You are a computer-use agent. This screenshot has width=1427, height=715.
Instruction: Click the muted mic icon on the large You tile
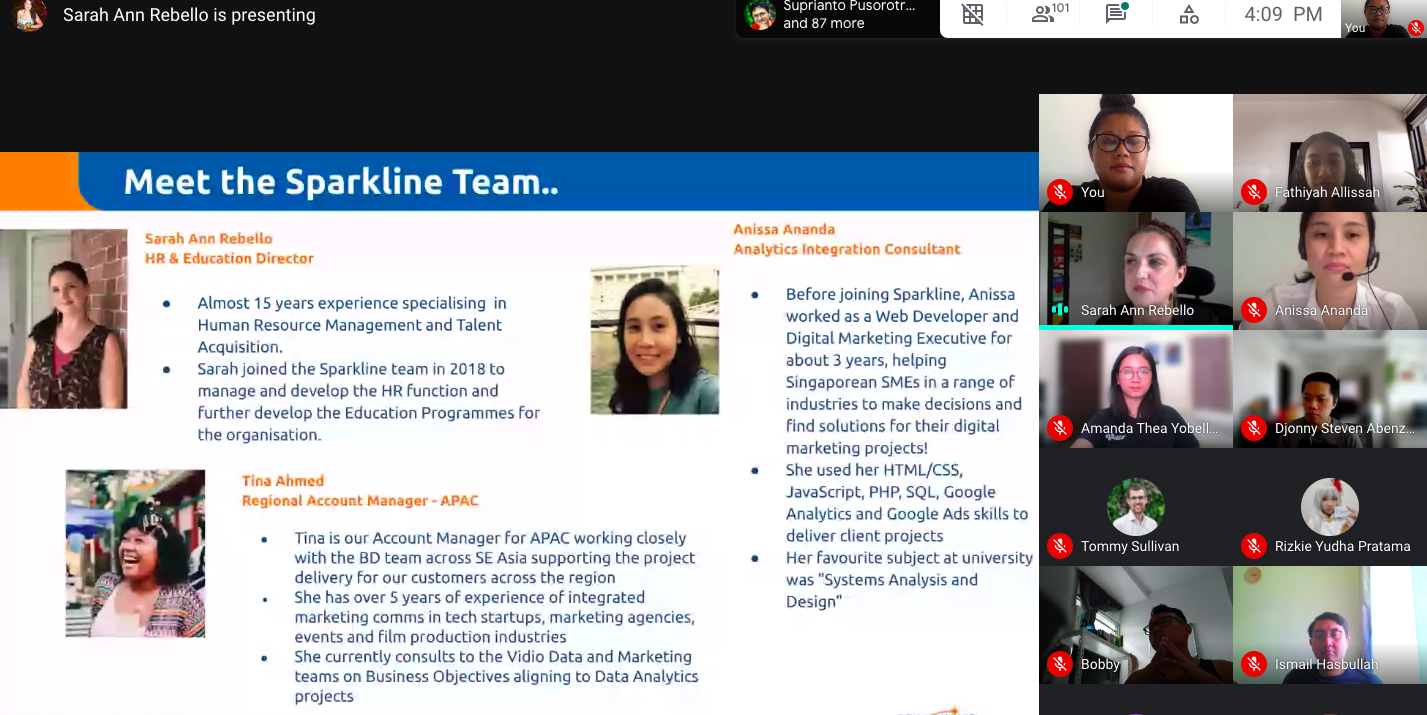(1059, 192)
